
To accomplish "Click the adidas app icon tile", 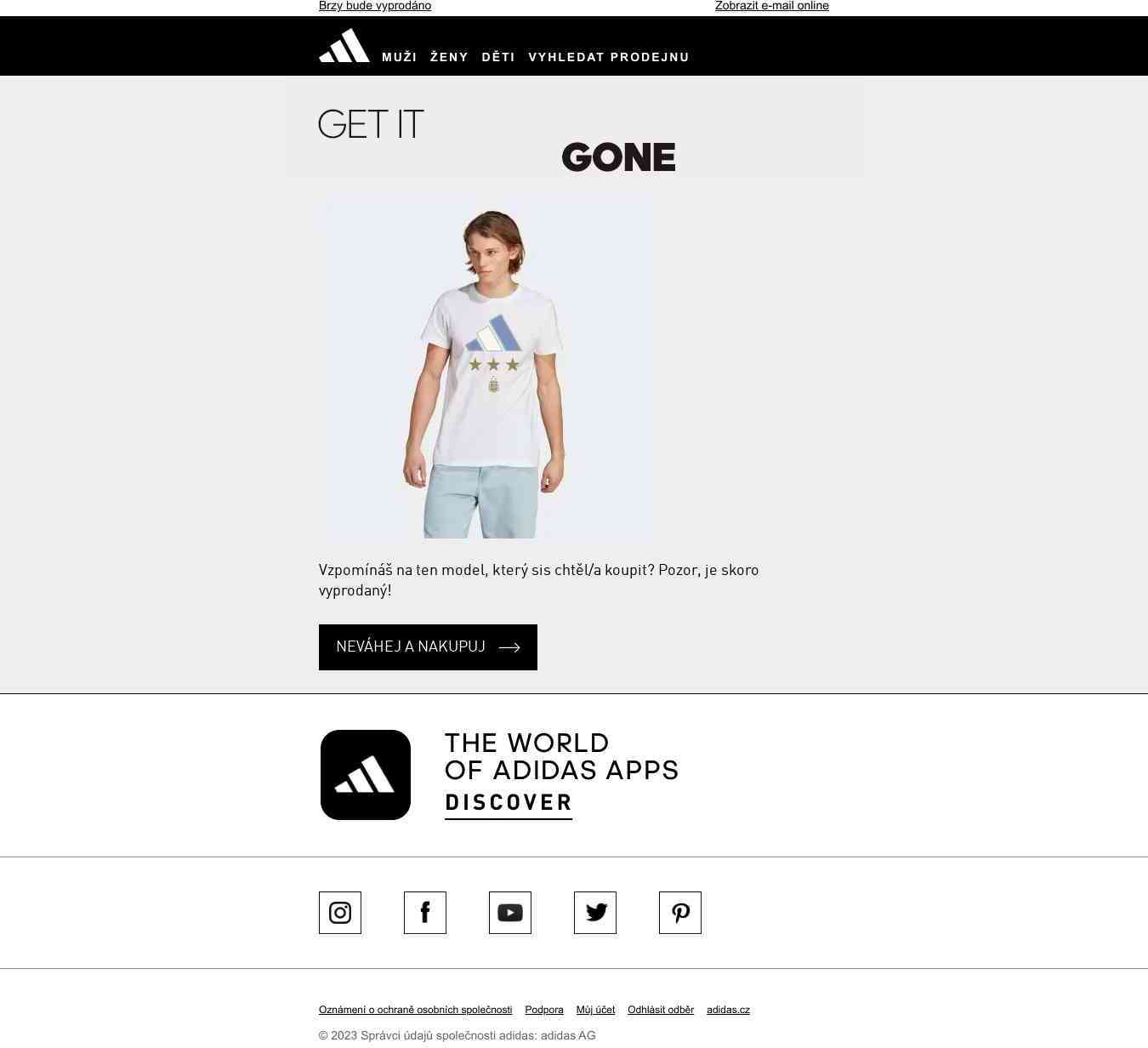I will (366, 775).
